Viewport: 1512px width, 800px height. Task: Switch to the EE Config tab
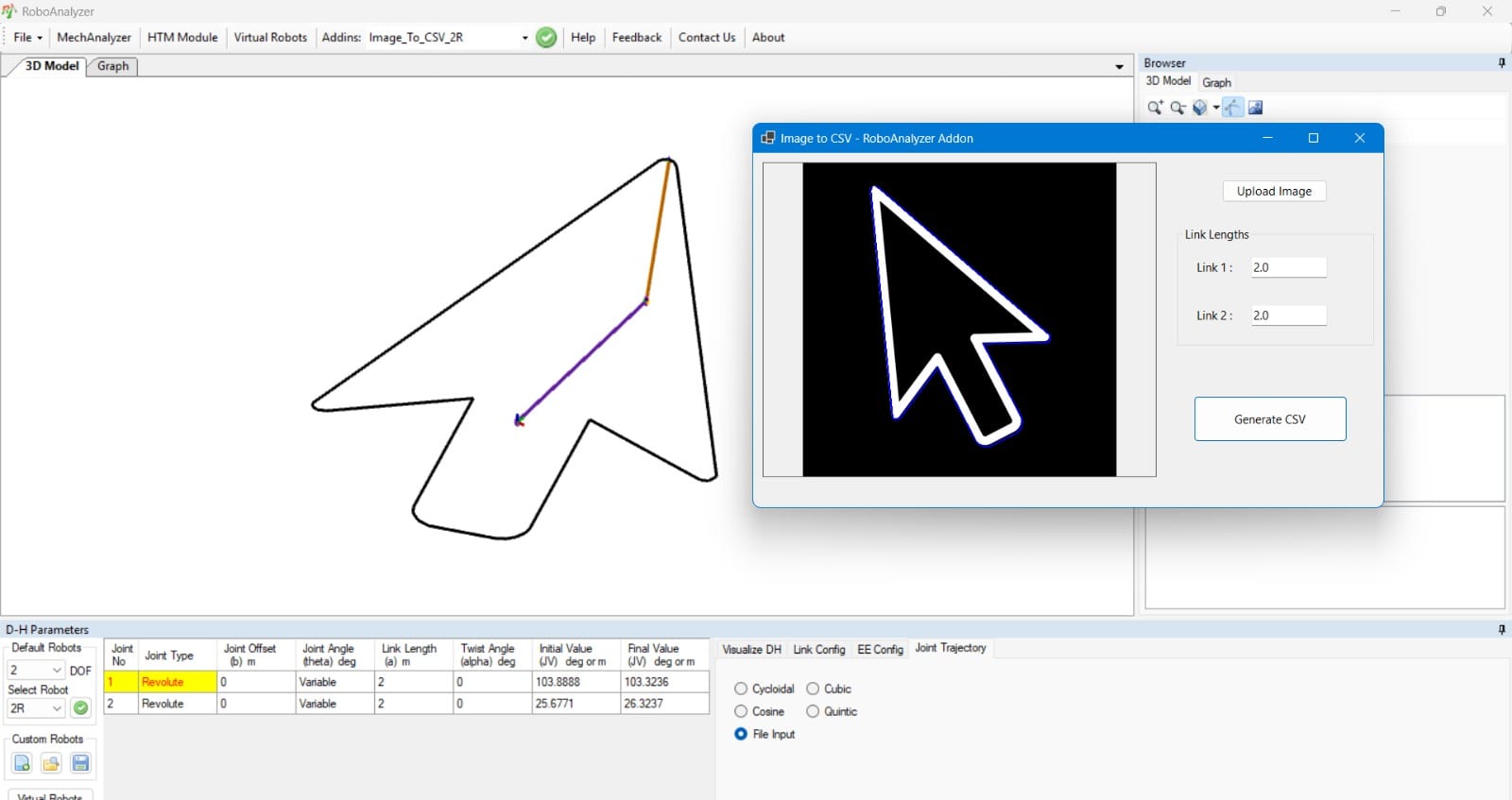click(880, 650)
